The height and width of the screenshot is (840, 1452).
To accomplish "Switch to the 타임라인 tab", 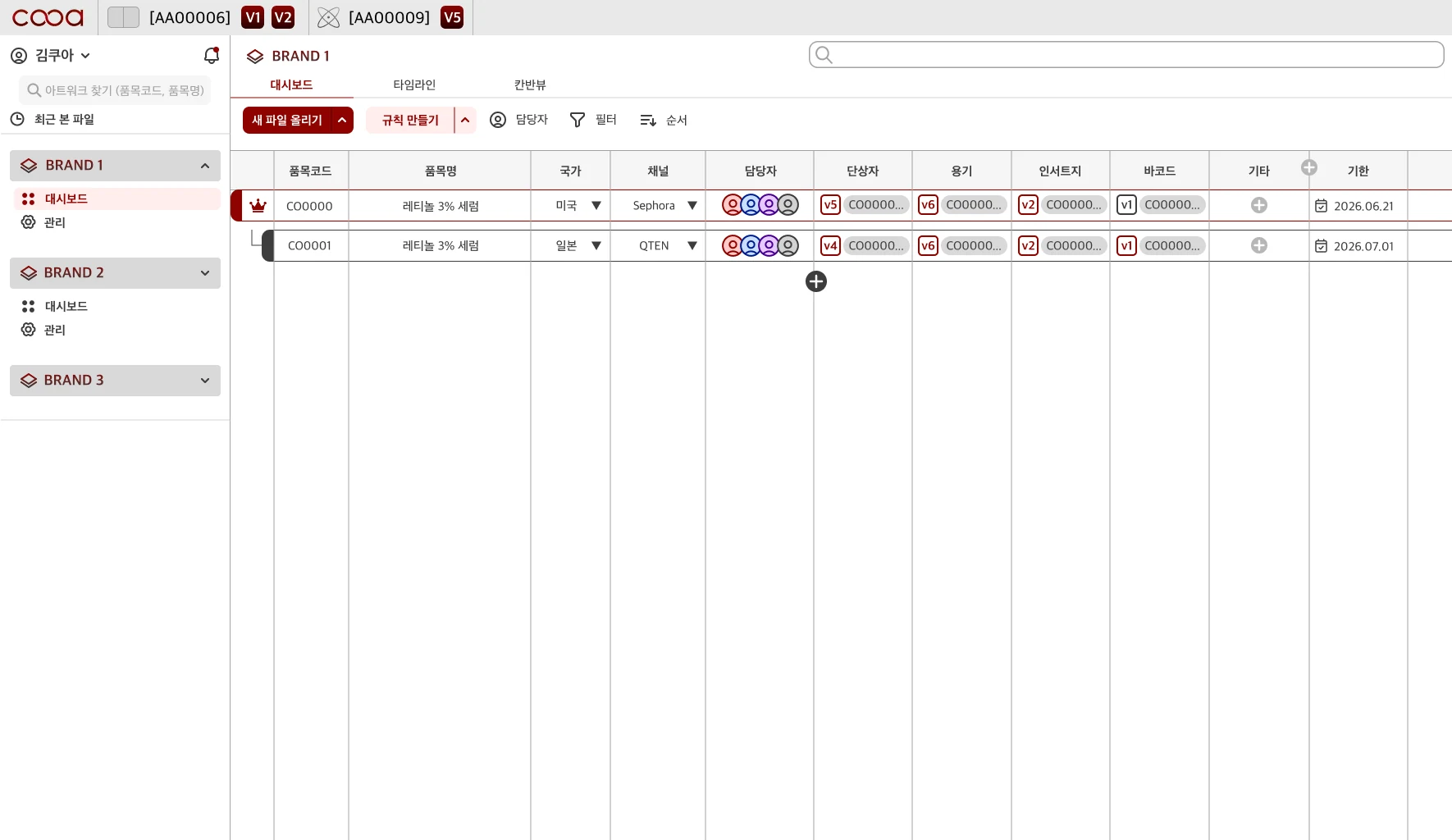I will [x=414, y=84].
